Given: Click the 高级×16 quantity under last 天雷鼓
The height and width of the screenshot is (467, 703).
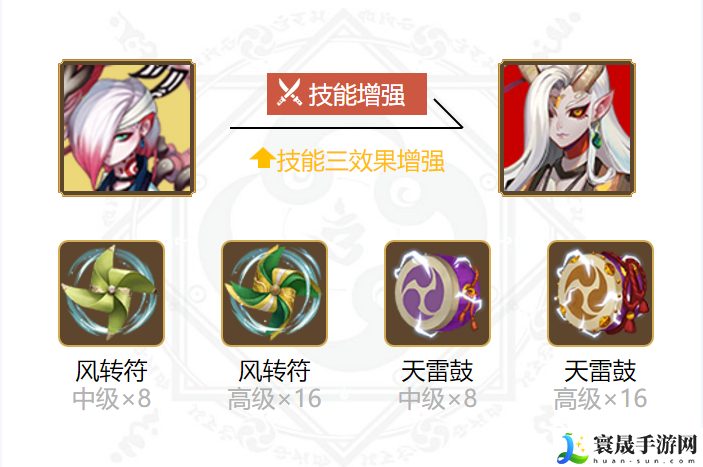Looking at the screenshot, I should coord(600,398).
